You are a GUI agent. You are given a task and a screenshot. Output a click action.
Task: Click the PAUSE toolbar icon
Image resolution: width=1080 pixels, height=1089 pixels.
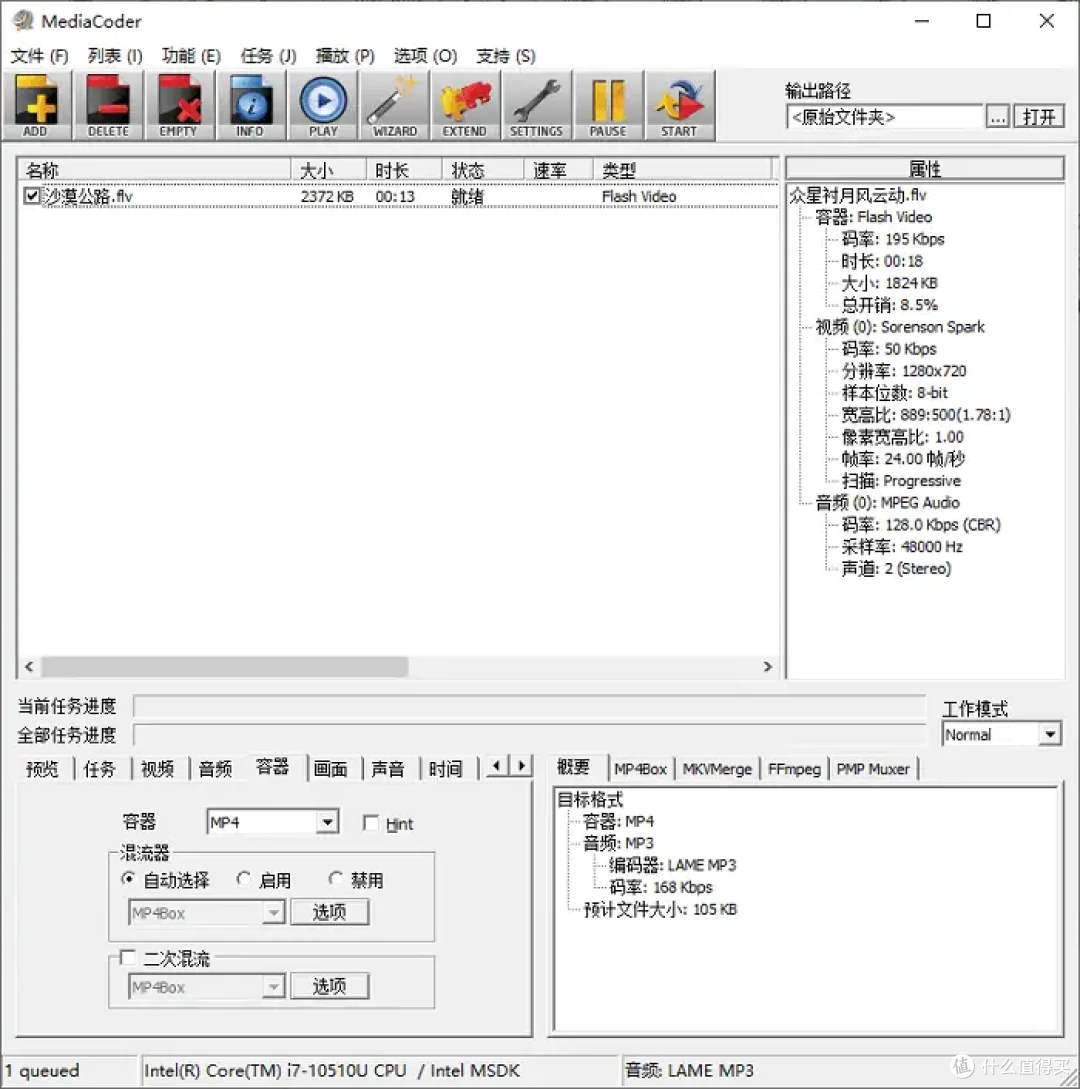(x=608, y=106)
